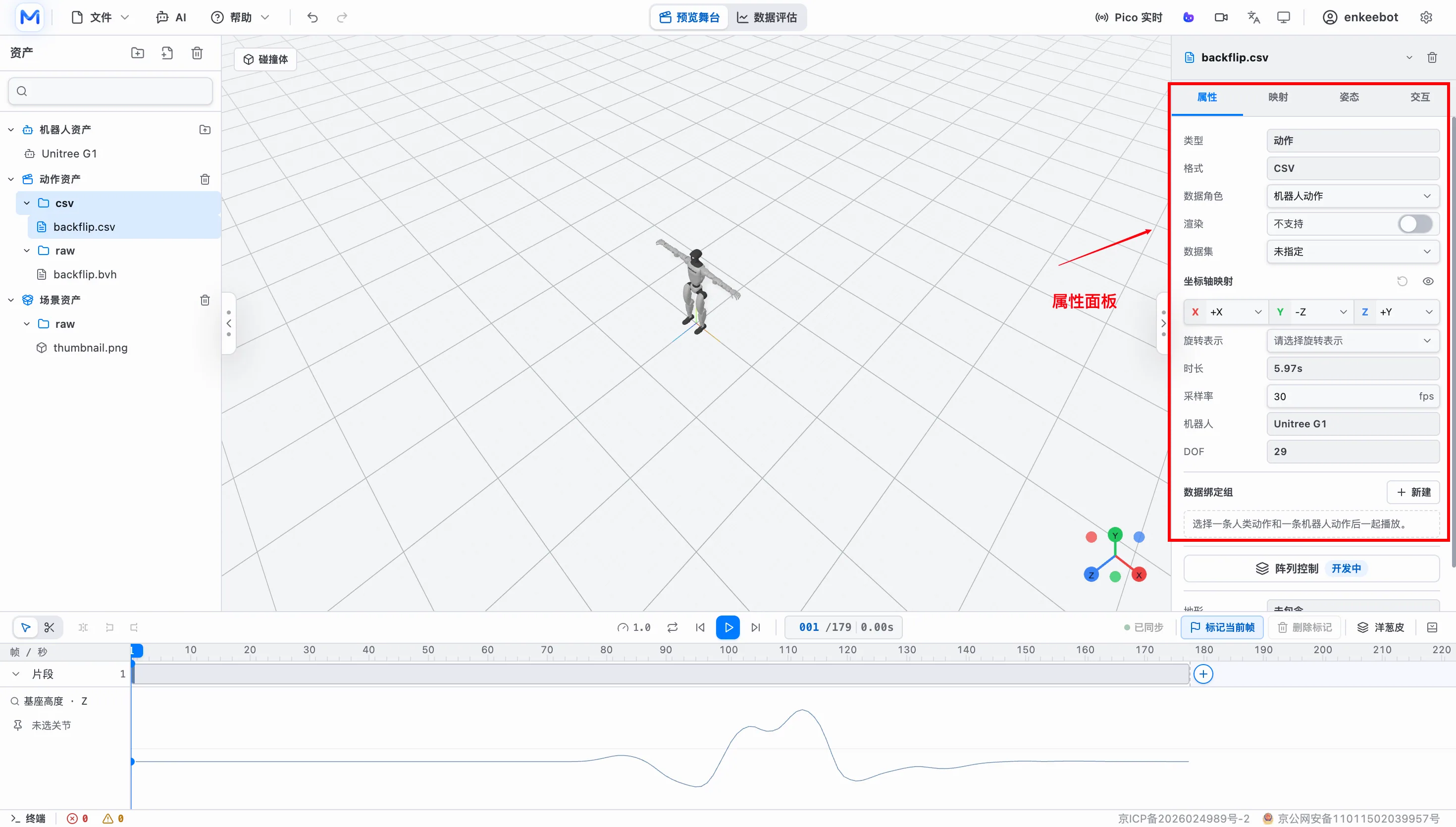Viewport: 1456px width, 827px height.
Task: Click the 采样率 30 fps field
Action: coord(1352,397)
